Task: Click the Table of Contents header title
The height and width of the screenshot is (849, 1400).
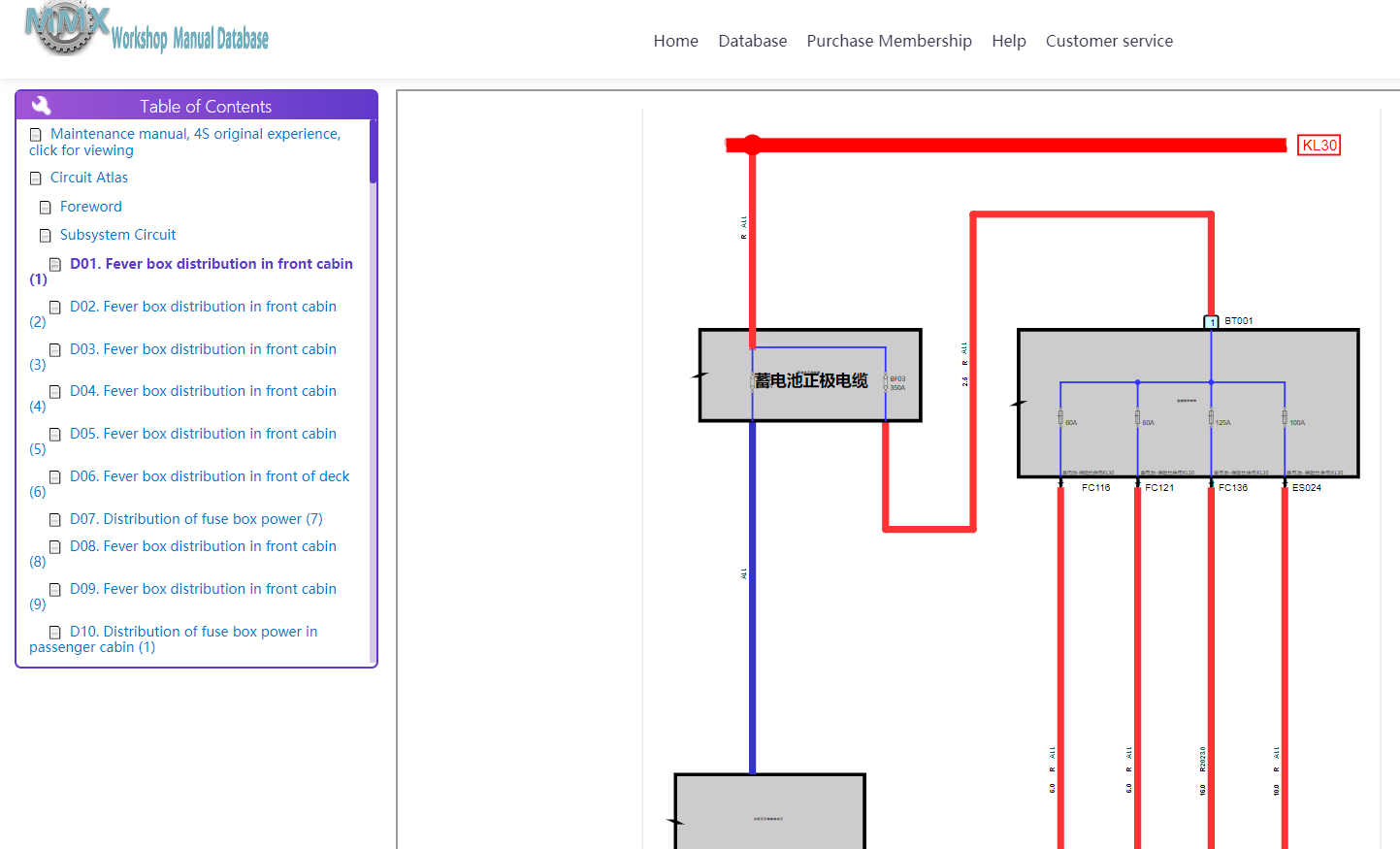Action: pyautogui.click(x=206, y=107)
